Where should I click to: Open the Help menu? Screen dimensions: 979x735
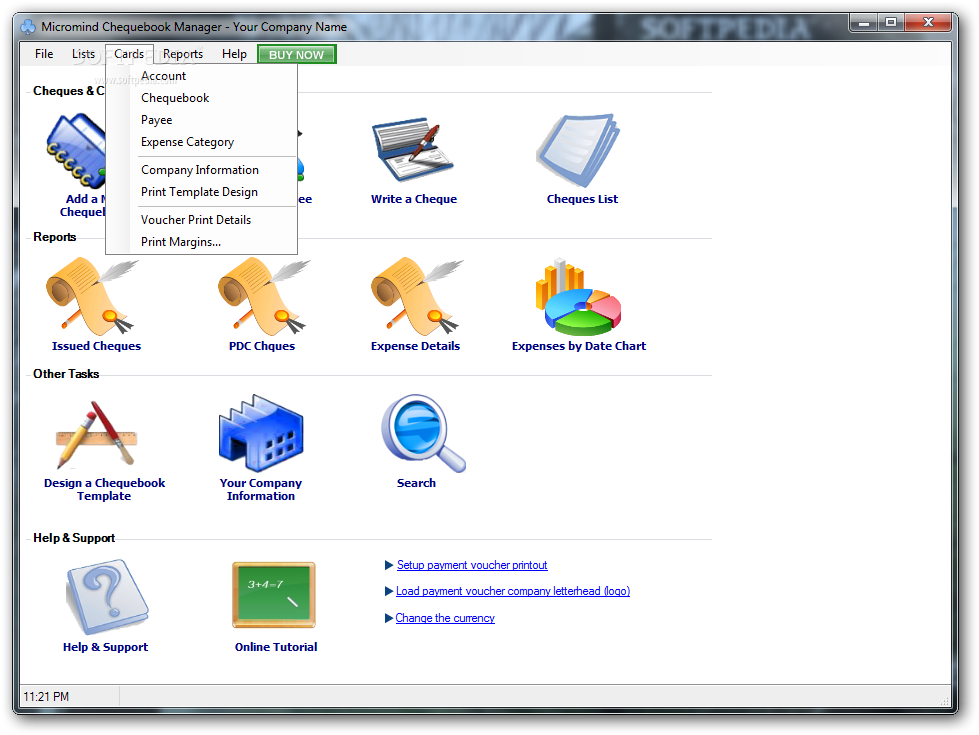(234, 54)
